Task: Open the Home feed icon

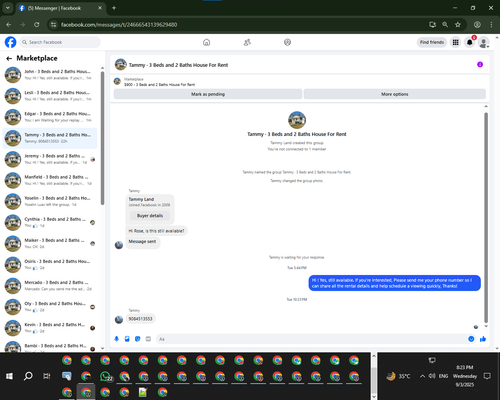Action: tap(207, 42)
